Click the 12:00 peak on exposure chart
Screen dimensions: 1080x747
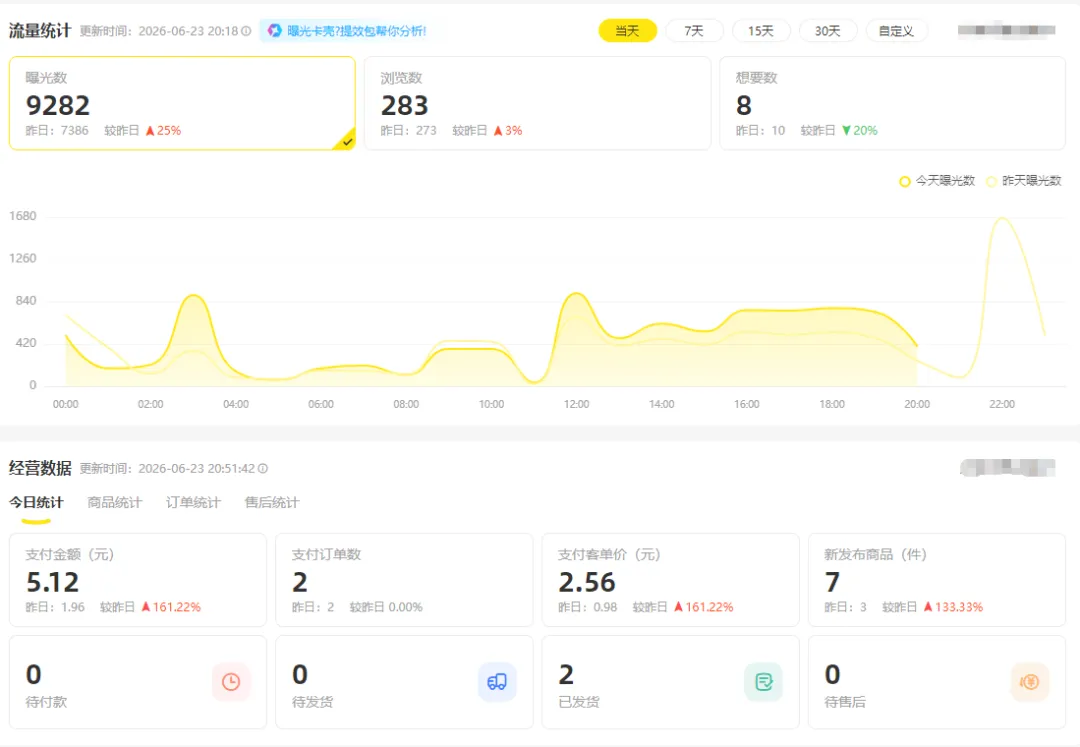[576, 294]
